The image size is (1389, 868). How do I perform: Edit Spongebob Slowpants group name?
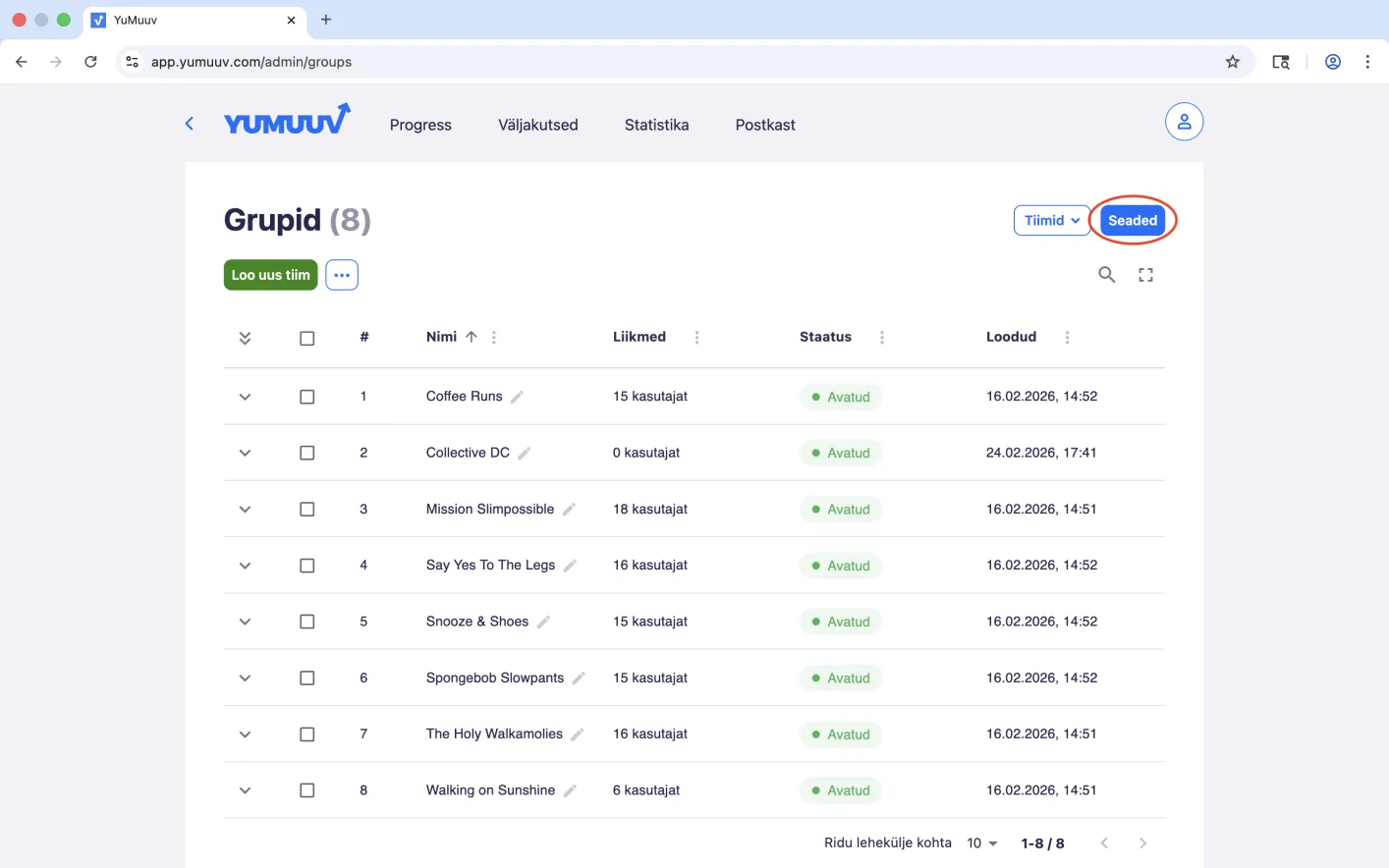pos(579,678)
